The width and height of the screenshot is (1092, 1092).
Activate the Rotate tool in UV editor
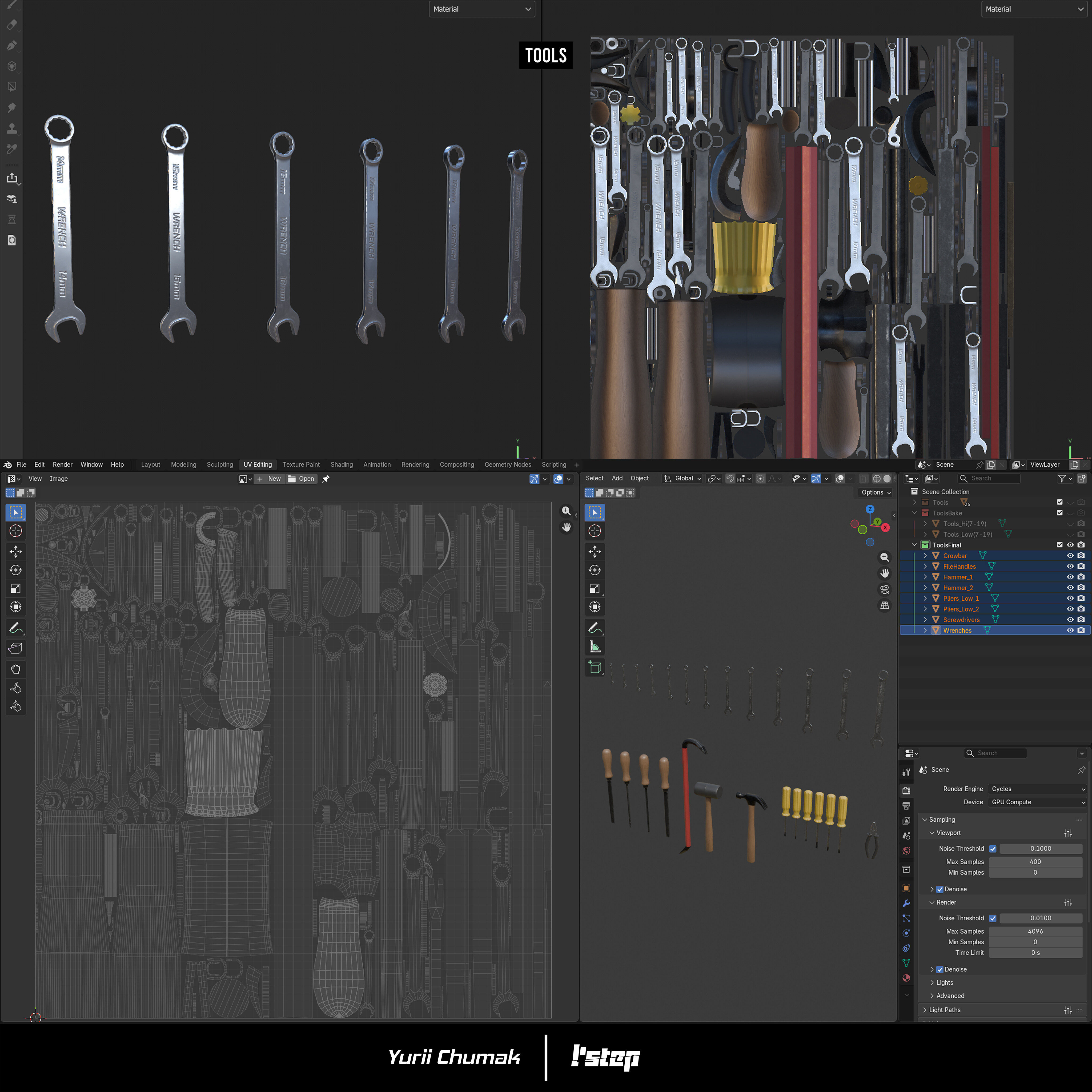pyautogui.click(x=16, y=570)
